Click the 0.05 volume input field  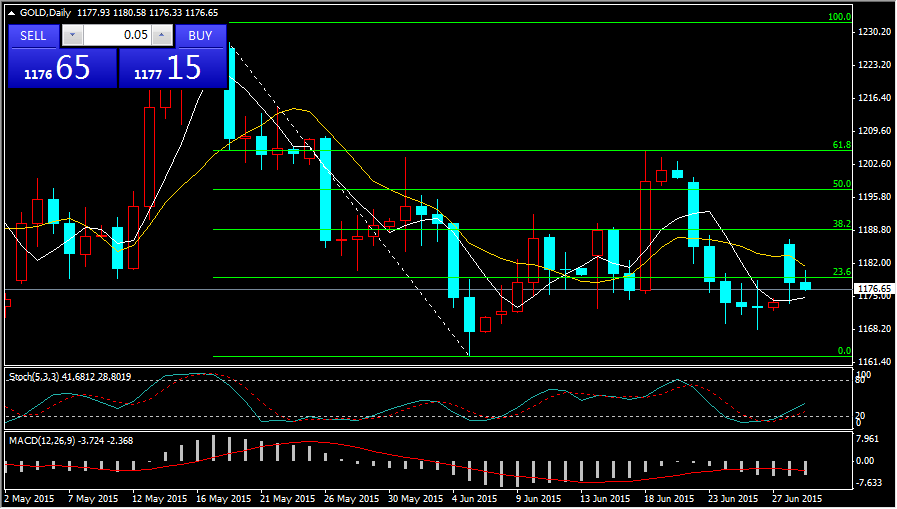click(x=117, y=35)
